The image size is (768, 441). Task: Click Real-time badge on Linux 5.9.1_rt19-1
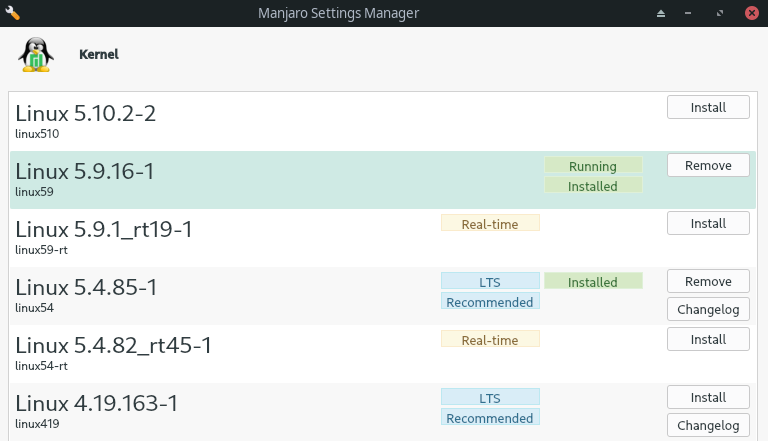pos(490,223)
